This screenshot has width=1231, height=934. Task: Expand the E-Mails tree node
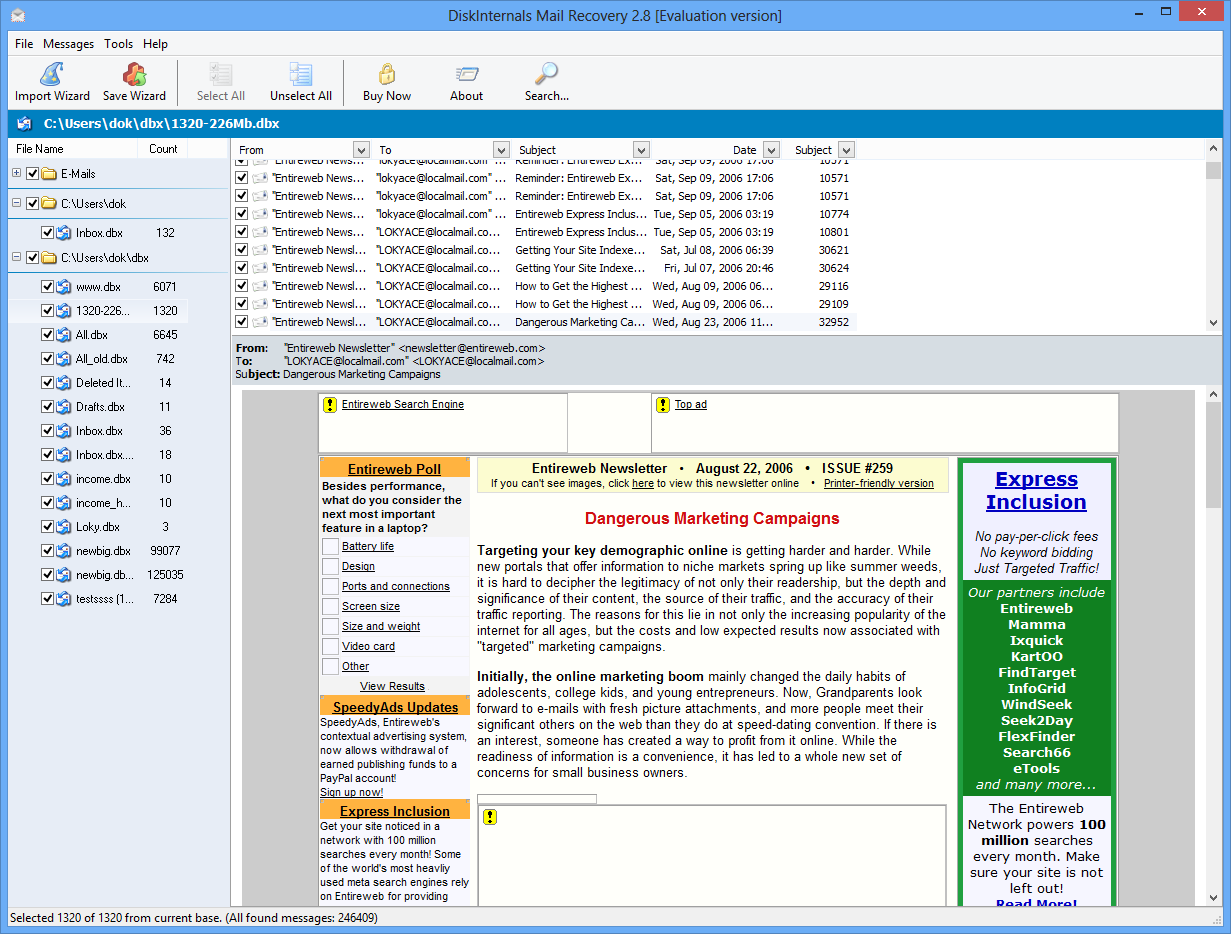pyautogui.click(x=16, y=174)
